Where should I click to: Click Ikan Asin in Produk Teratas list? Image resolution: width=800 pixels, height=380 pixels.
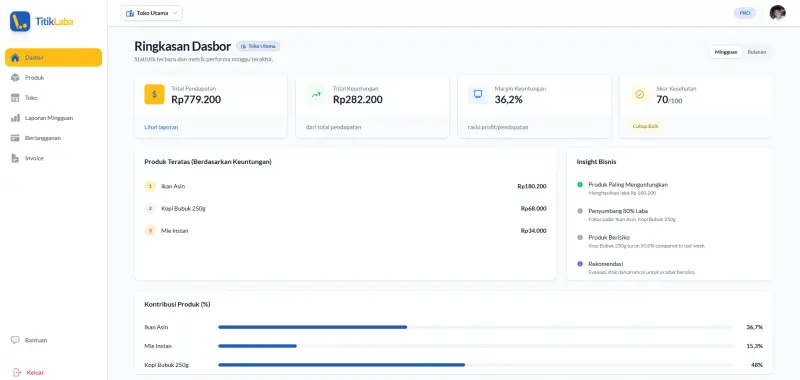(x=173, y=186)
